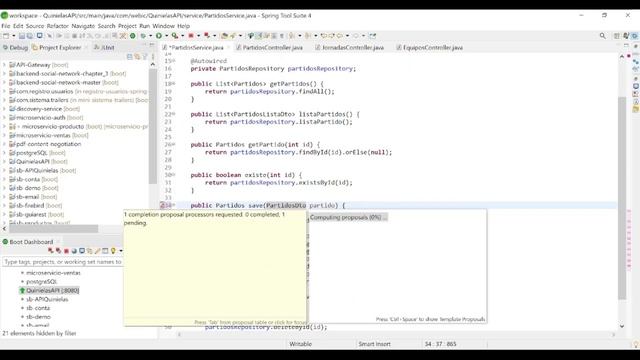This screenshot has height=360, width=640.
Task: Click Link with Editor icon in Project Explorer
Action: (x=137, y=56)
